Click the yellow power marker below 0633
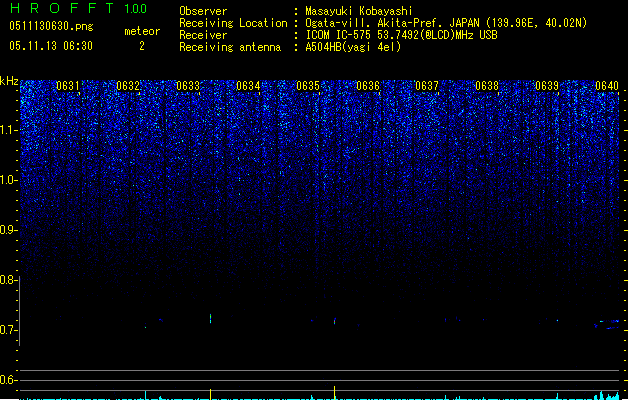 click(x=210, y=394)
